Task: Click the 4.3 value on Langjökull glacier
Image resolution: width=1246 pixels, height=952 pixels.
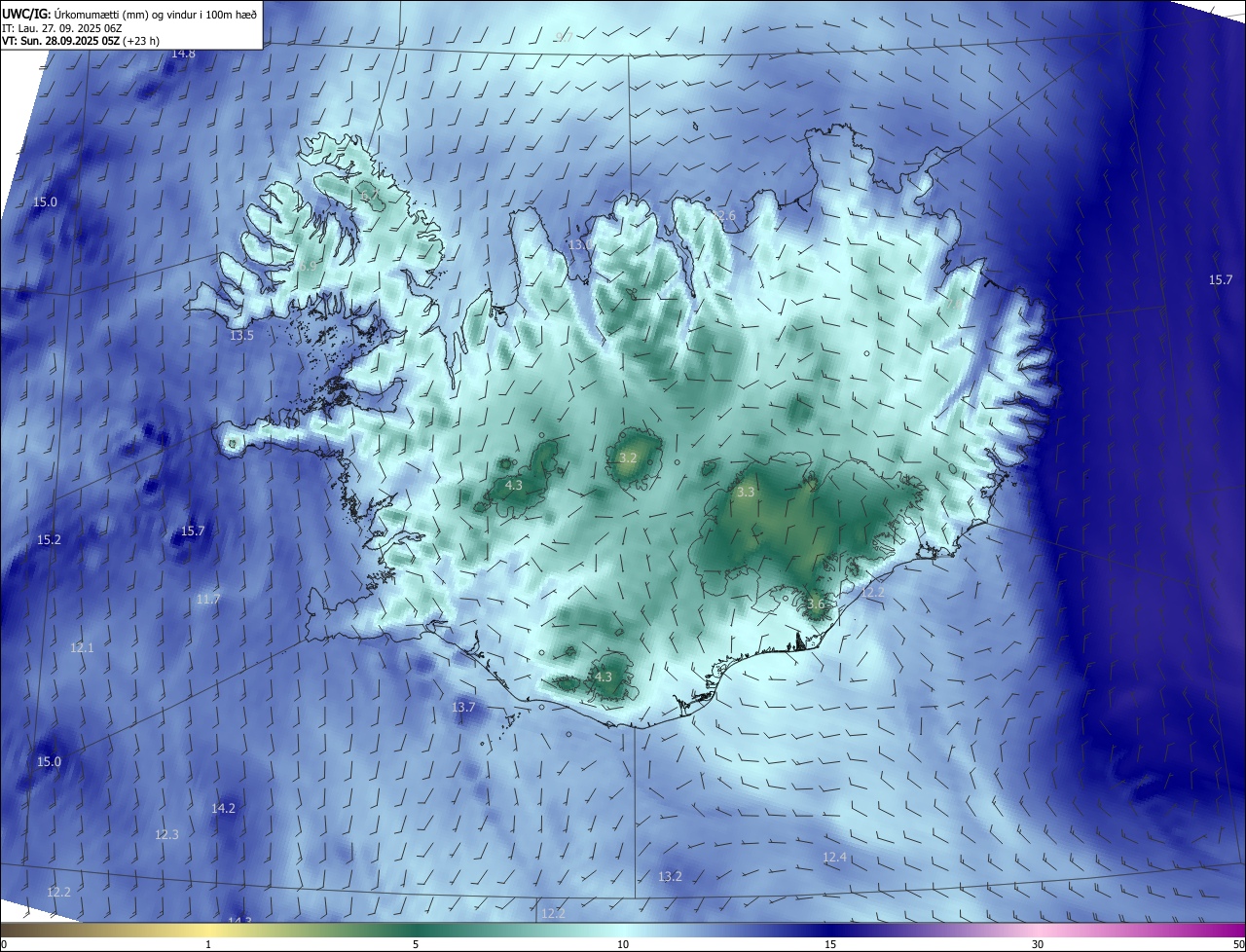Action: (514, 485)
